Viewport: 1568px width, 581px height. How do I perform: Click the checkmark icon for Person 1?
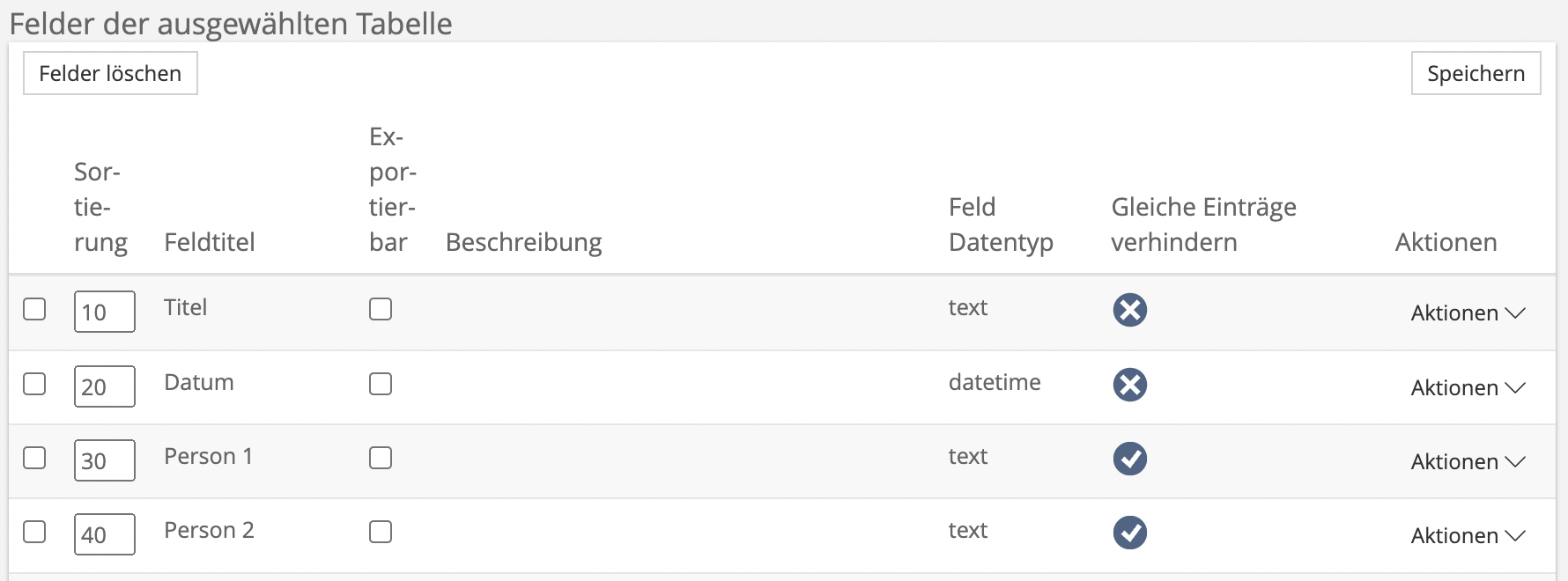point(1129,459)
